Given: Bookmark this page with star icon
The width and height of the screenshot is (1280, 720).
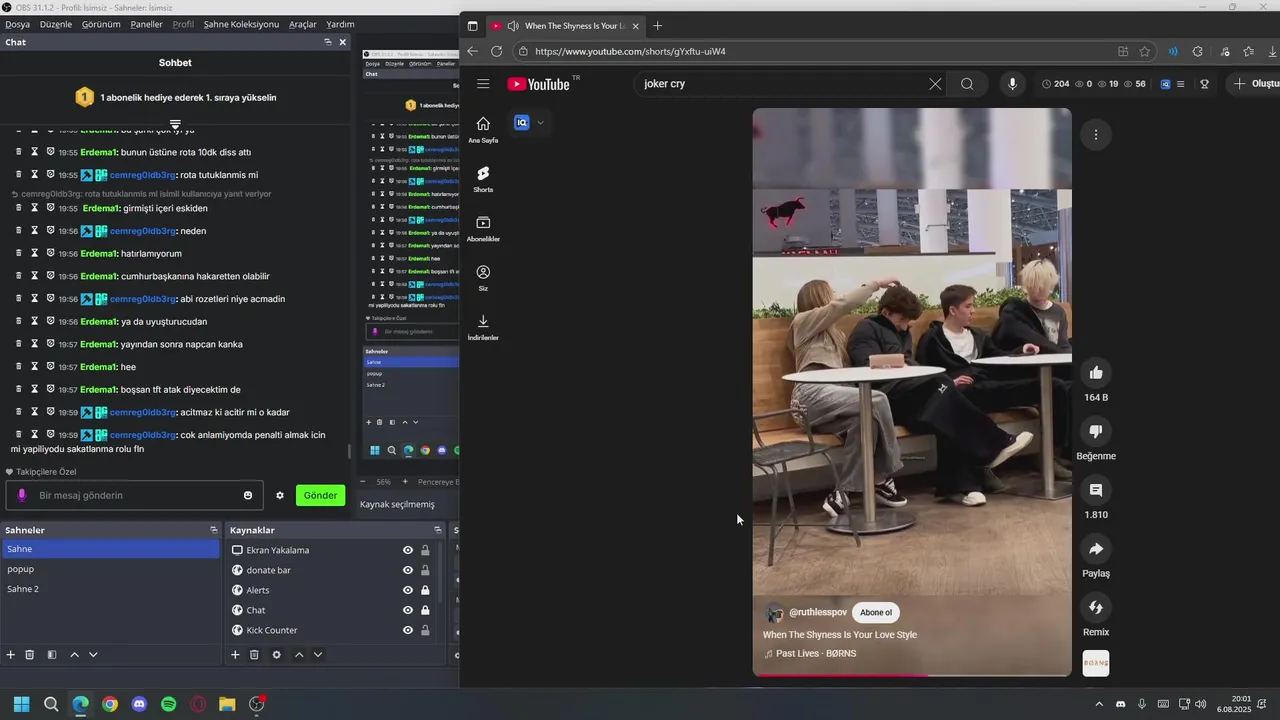Looking at the screenshot, I should pyautogui.click(x=1145, y=51).
